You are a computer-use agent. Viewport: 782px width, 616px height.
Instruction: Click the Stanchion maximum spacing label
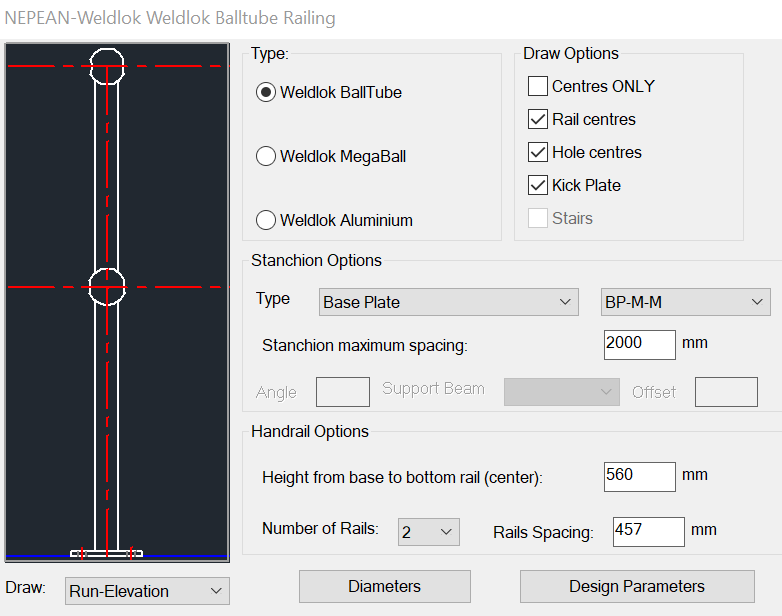(x=365, y=345)
